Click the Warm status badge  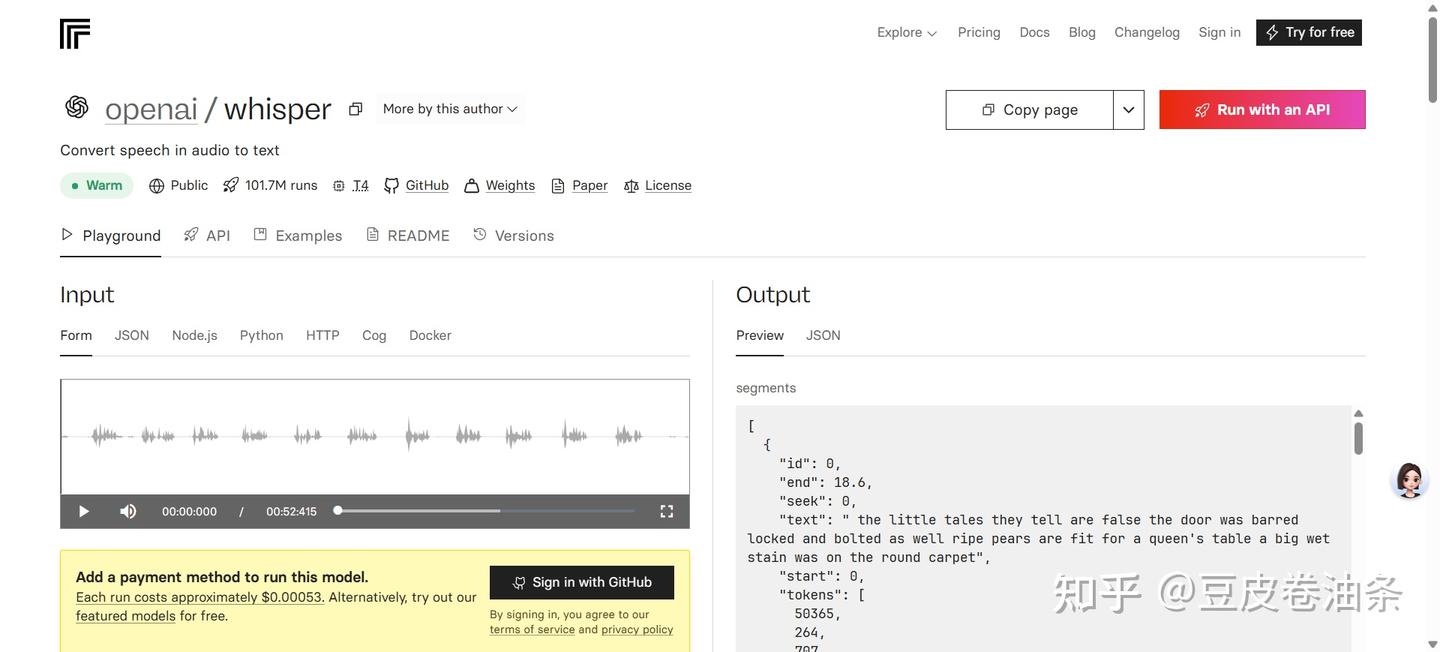[x=97, y=185]
